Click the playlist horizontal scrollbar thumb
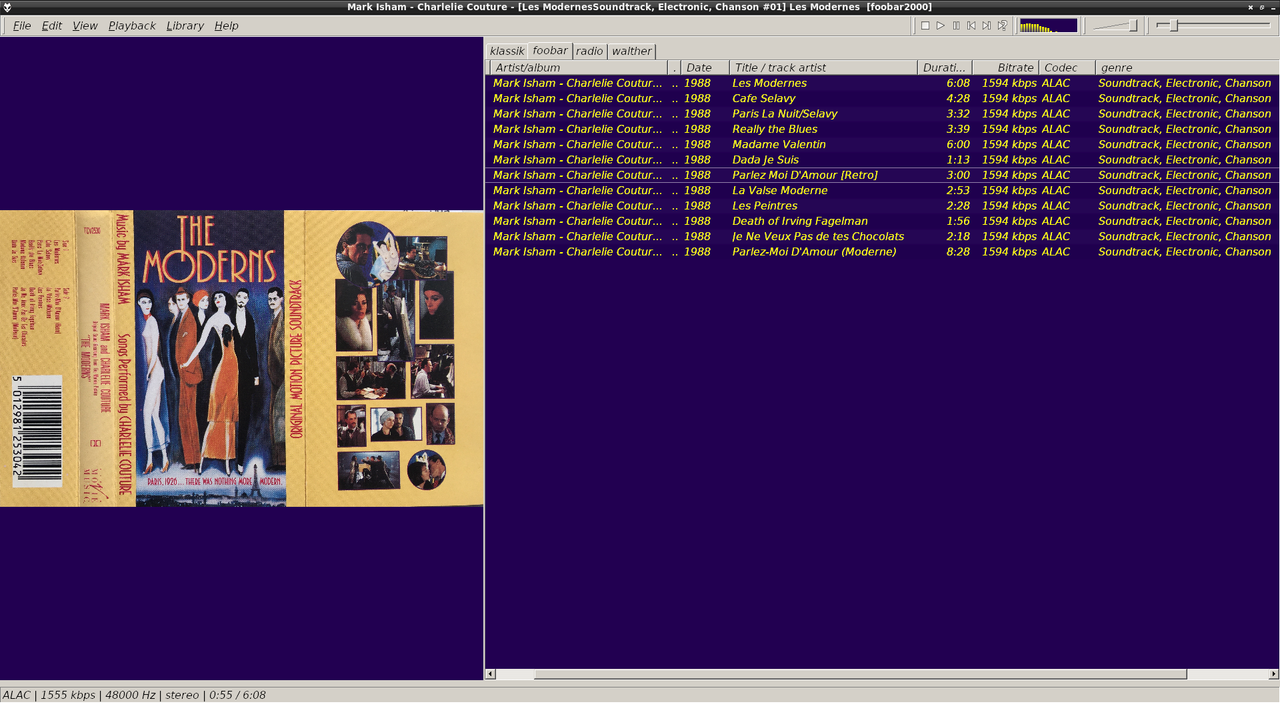Viewport: 1280px width, 703px height. 860,674
